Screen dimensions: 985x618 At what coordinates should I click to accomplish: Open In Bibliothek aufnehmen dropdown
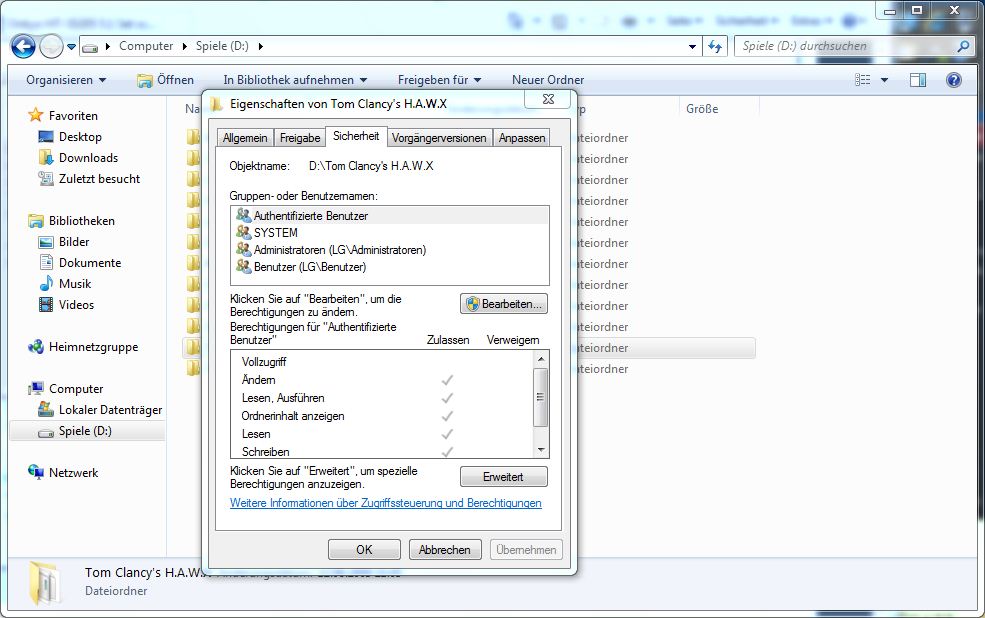[x=294, y=80]
